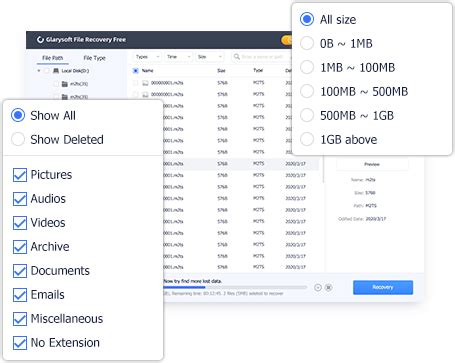Choose the 1MB ~ 100MB size option
This screenshot has height=363, width=455.
click(307, 67)
